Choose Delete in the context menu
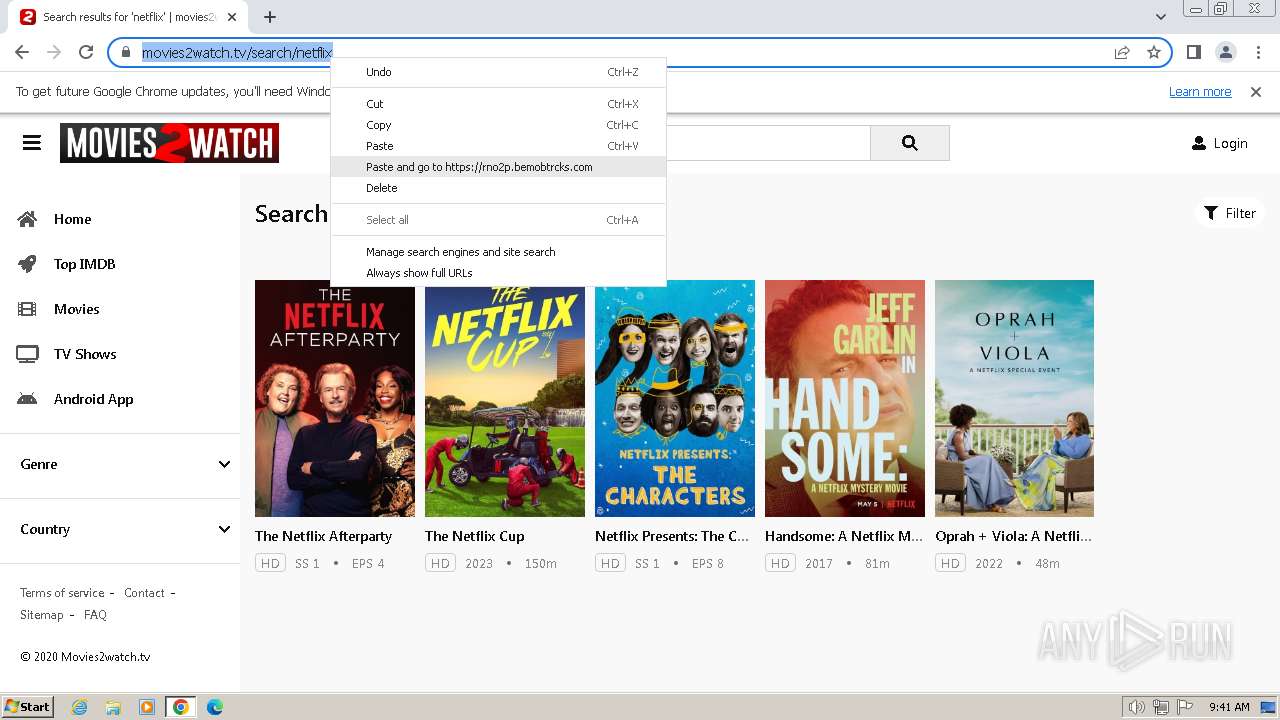The image size is (1280, 720). pyautogui.click(x=498, y=188)
